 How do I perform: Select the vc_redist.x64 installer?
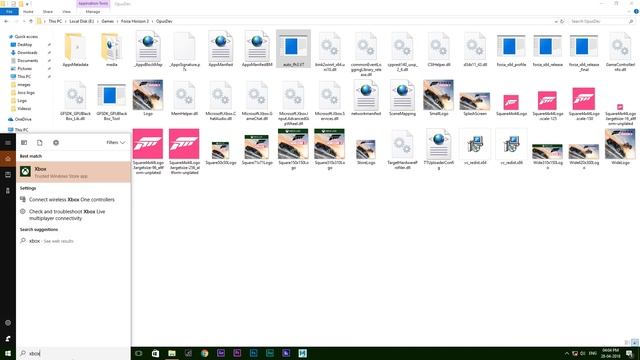tap(475, 147)
